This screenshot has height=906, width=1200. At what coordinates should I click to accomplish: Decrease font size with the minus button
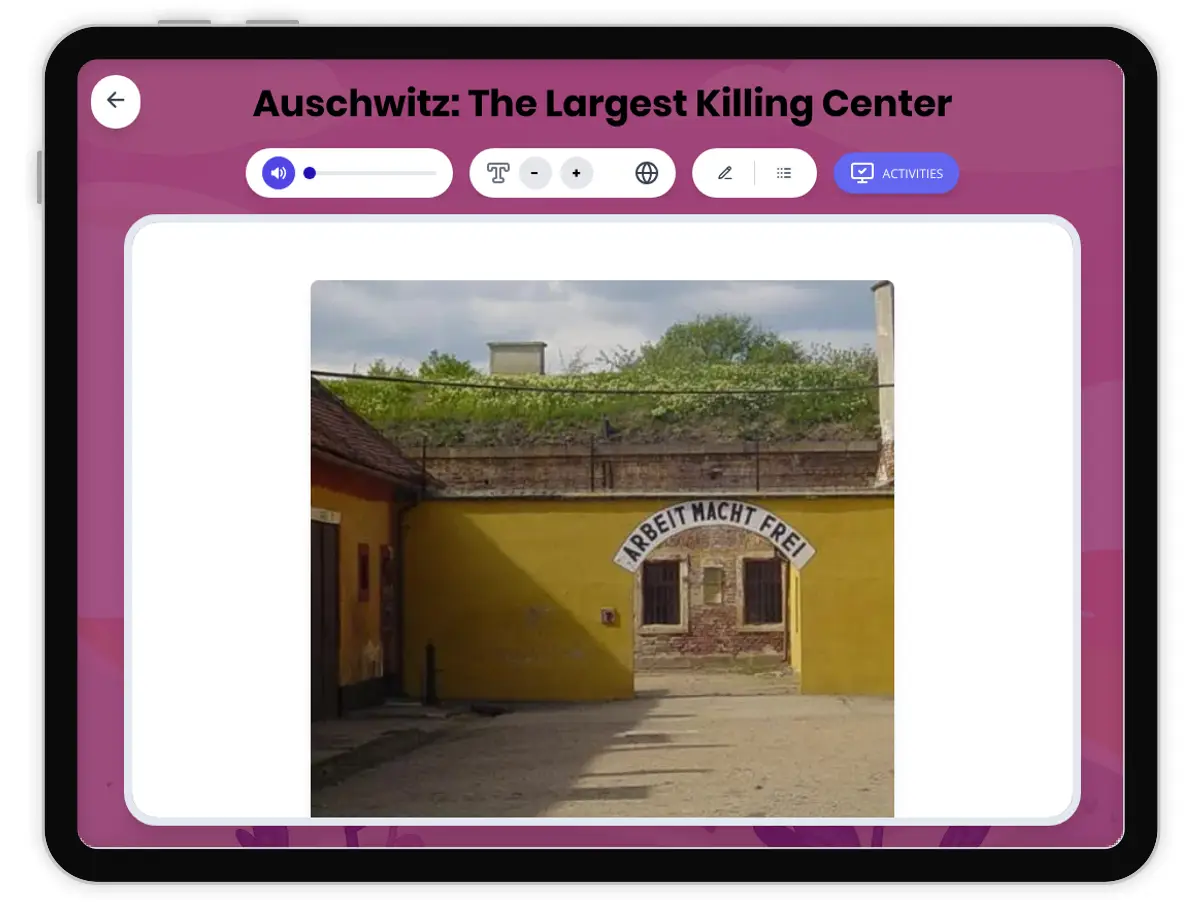pos(535,172)
